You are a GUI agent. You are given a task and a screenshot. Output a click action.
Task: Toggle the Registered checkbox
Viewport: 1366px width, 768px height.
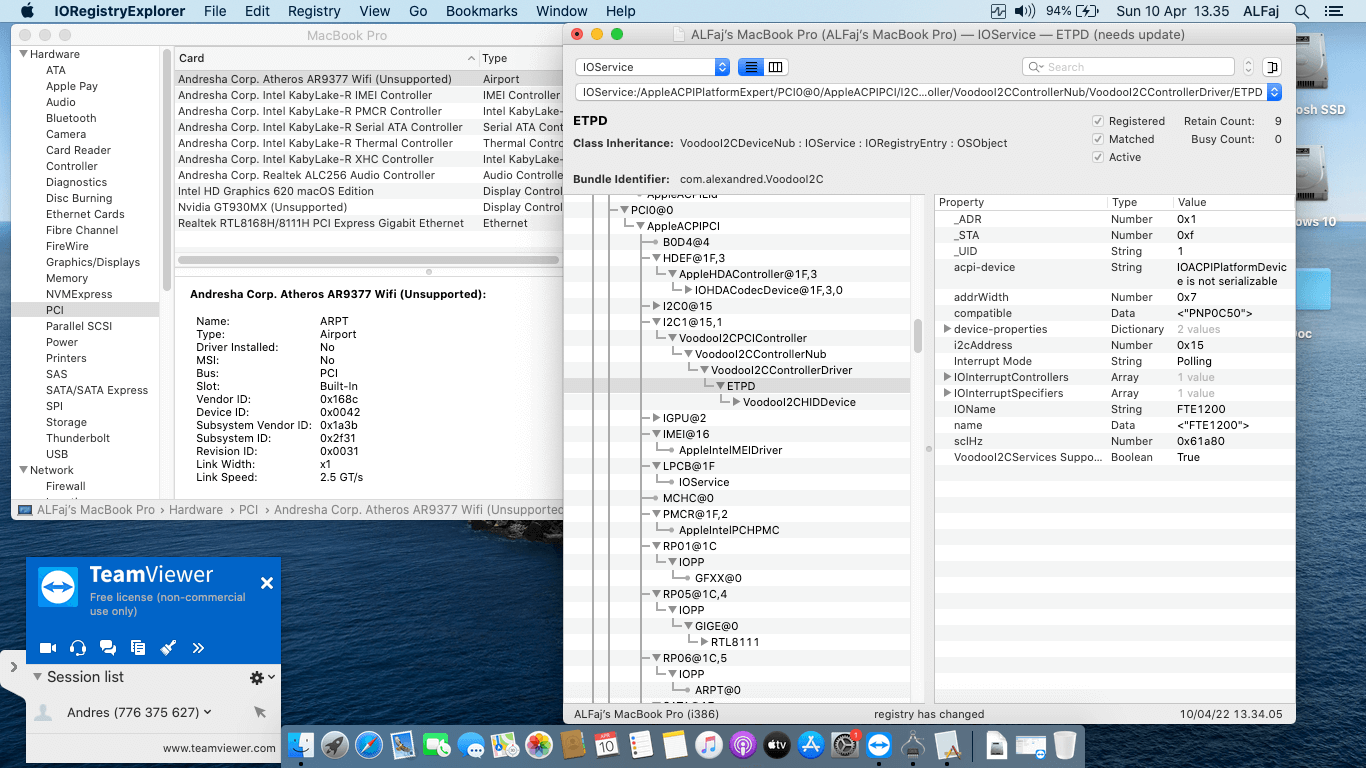click(x=1098, y=121)
